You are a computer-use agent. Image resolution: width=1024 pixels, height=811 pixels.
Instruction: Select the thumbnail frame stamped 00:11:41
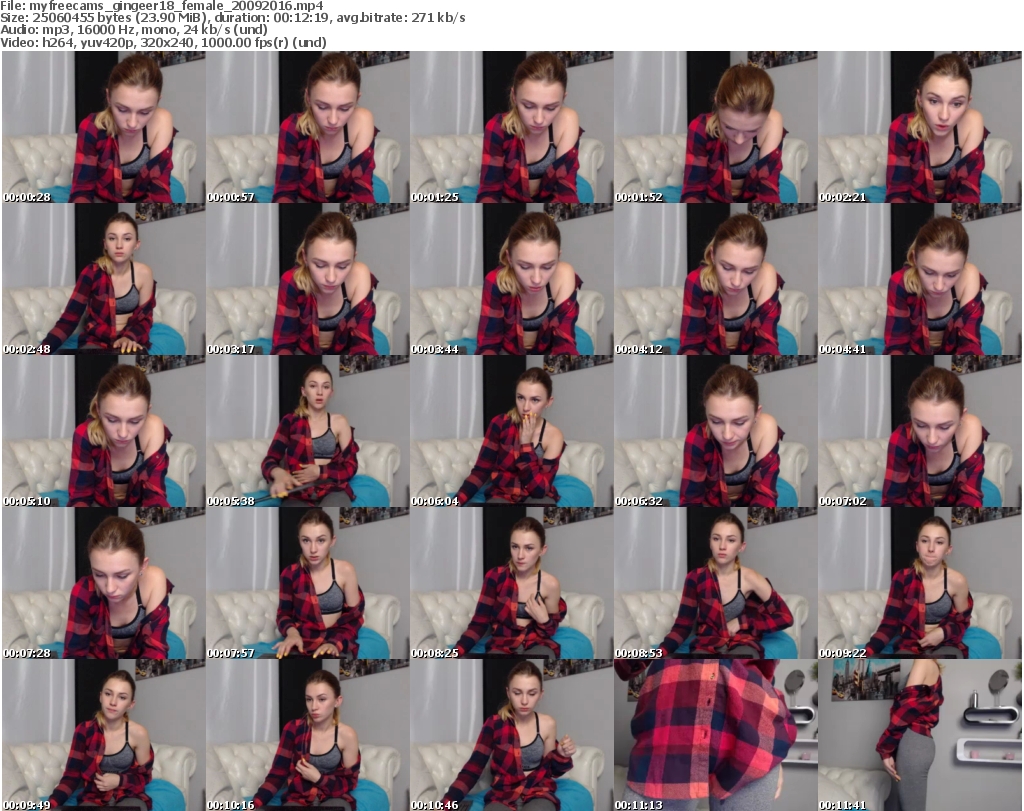click(920, 735)
